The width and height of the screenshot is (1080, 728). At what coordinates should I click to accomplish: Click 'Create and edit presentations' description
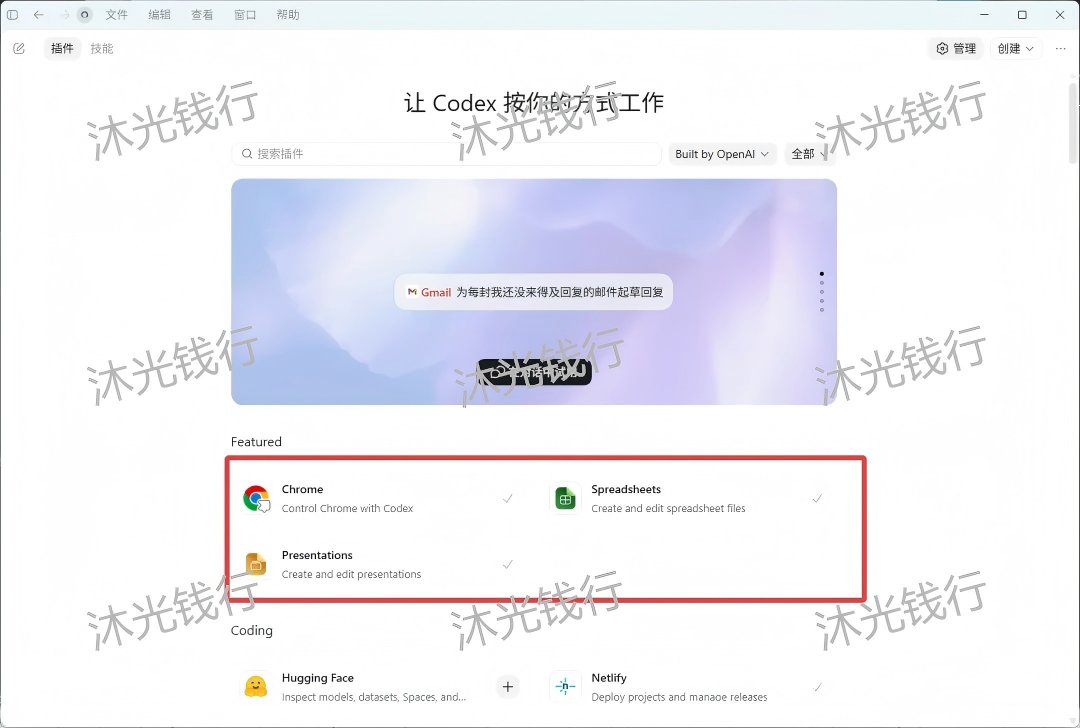click(x=351, y=574)
